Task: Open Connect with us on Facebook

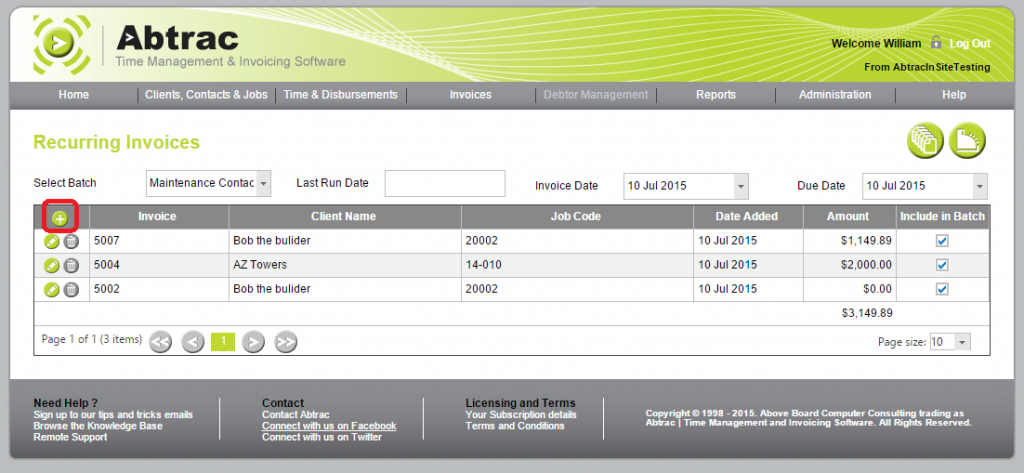Action: coord(329,426)
